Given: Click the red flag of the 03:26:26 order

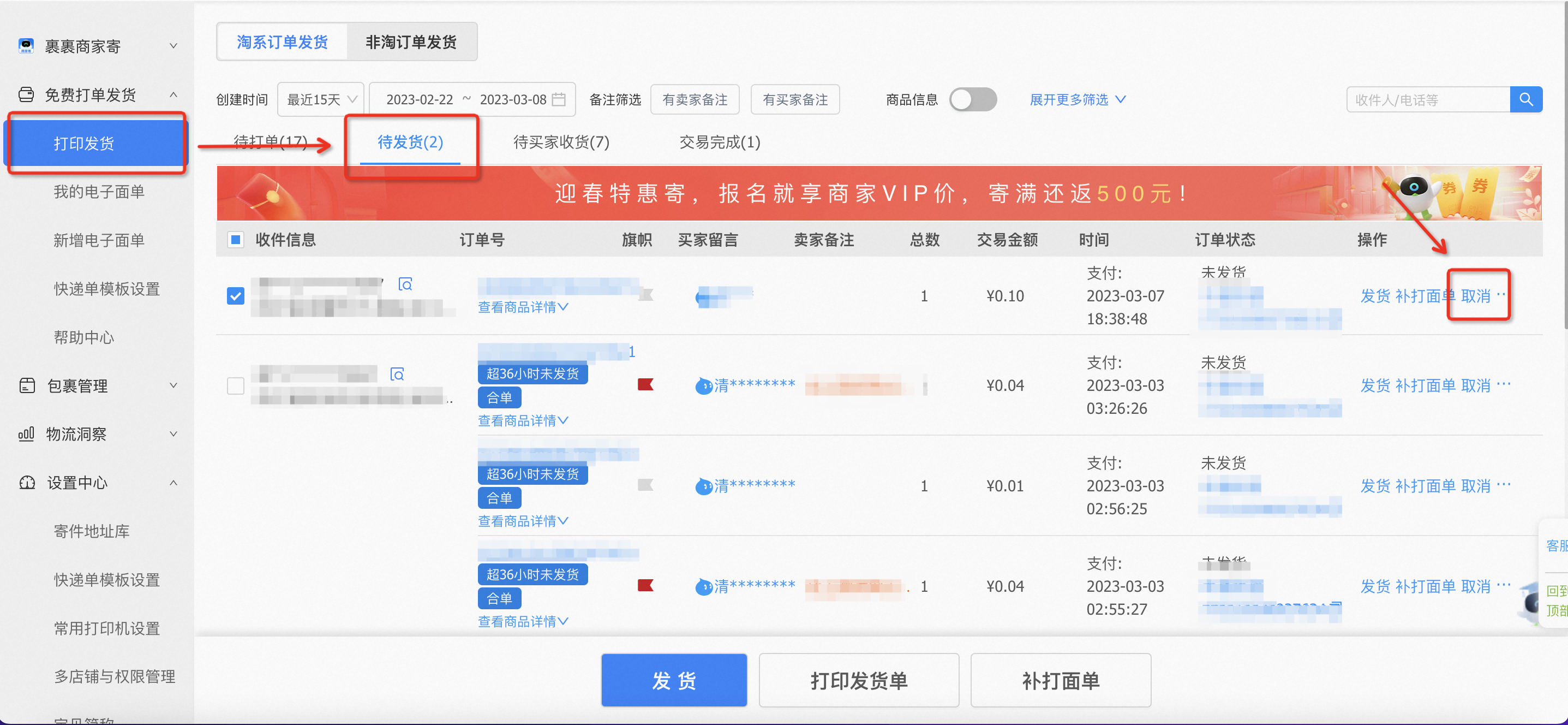Looking at the screenshot, I should [645, 384].
